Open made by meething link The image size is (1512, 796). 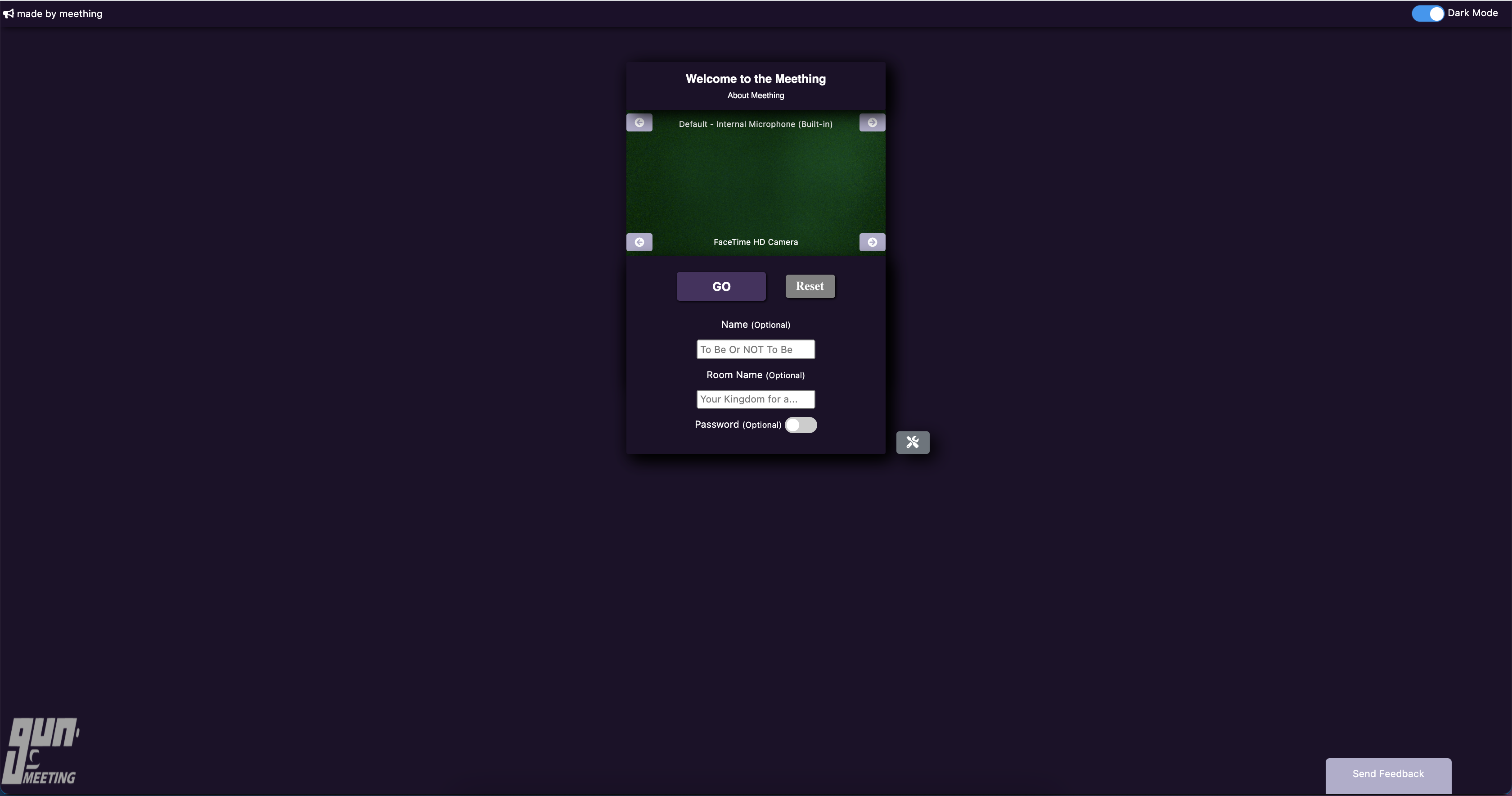pyautogui.click(x=59, y=14)
